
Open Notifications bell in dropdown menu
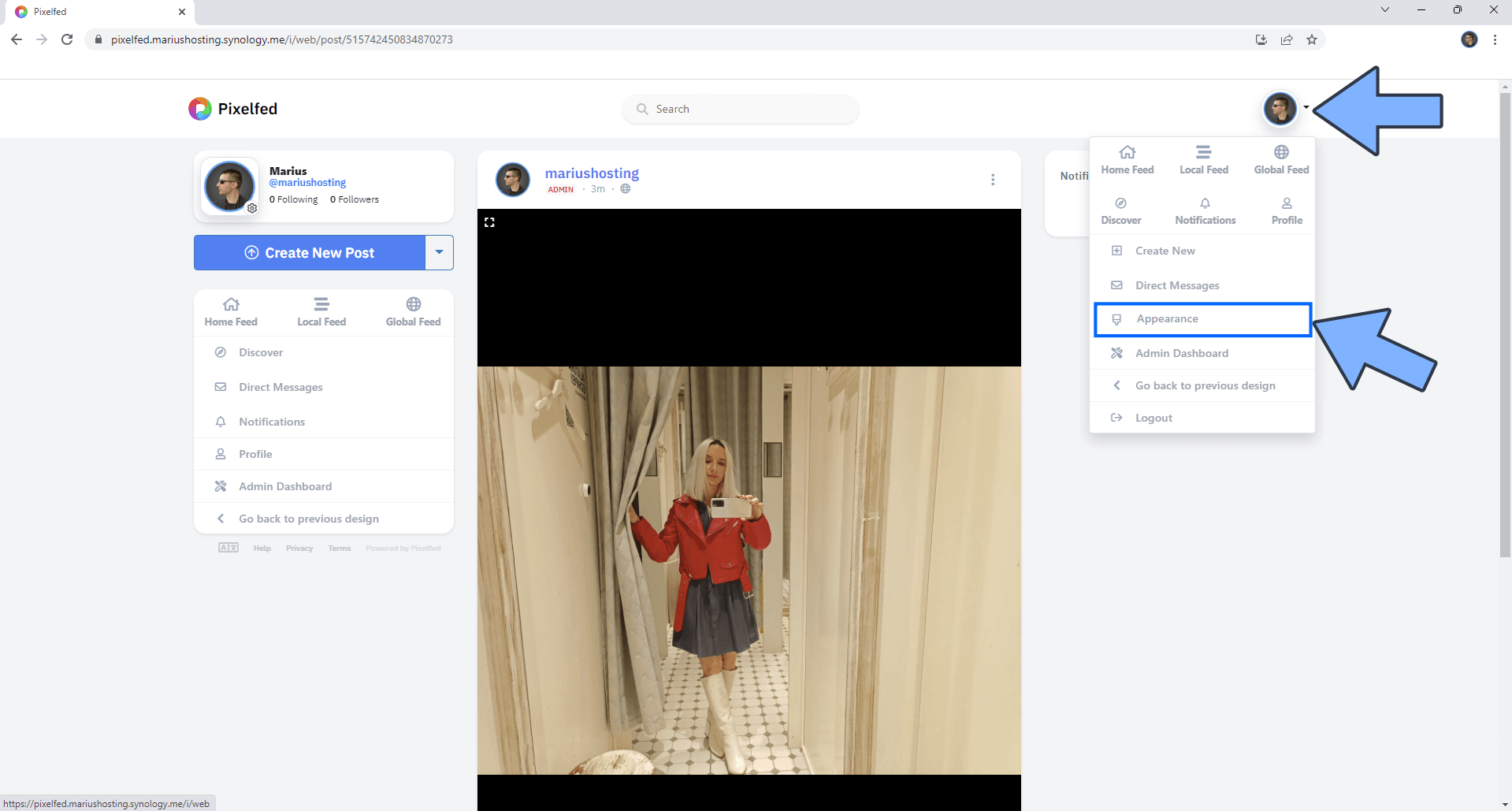[1205, 210]
